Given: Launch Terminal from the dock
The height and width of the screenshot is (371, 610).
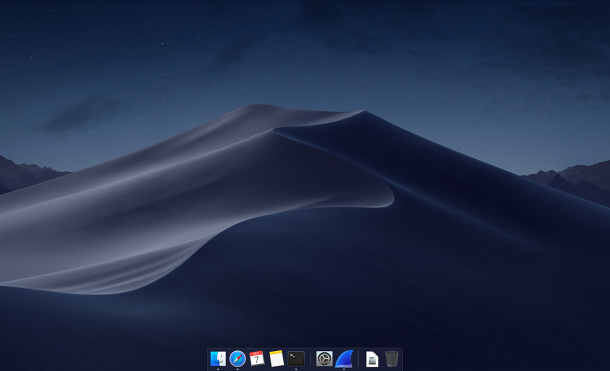Looking at the screenshot, I should (x=296, y=359).
